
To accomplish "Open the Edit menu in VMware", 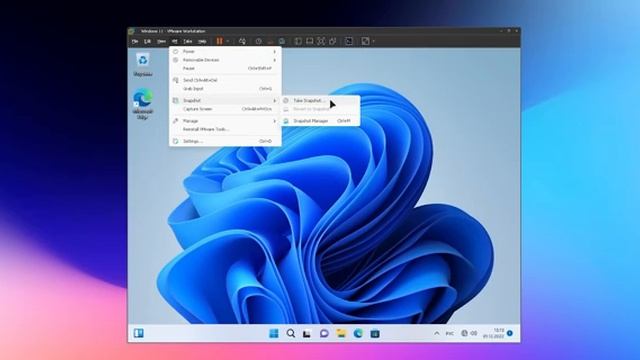I will pos(148,41).
